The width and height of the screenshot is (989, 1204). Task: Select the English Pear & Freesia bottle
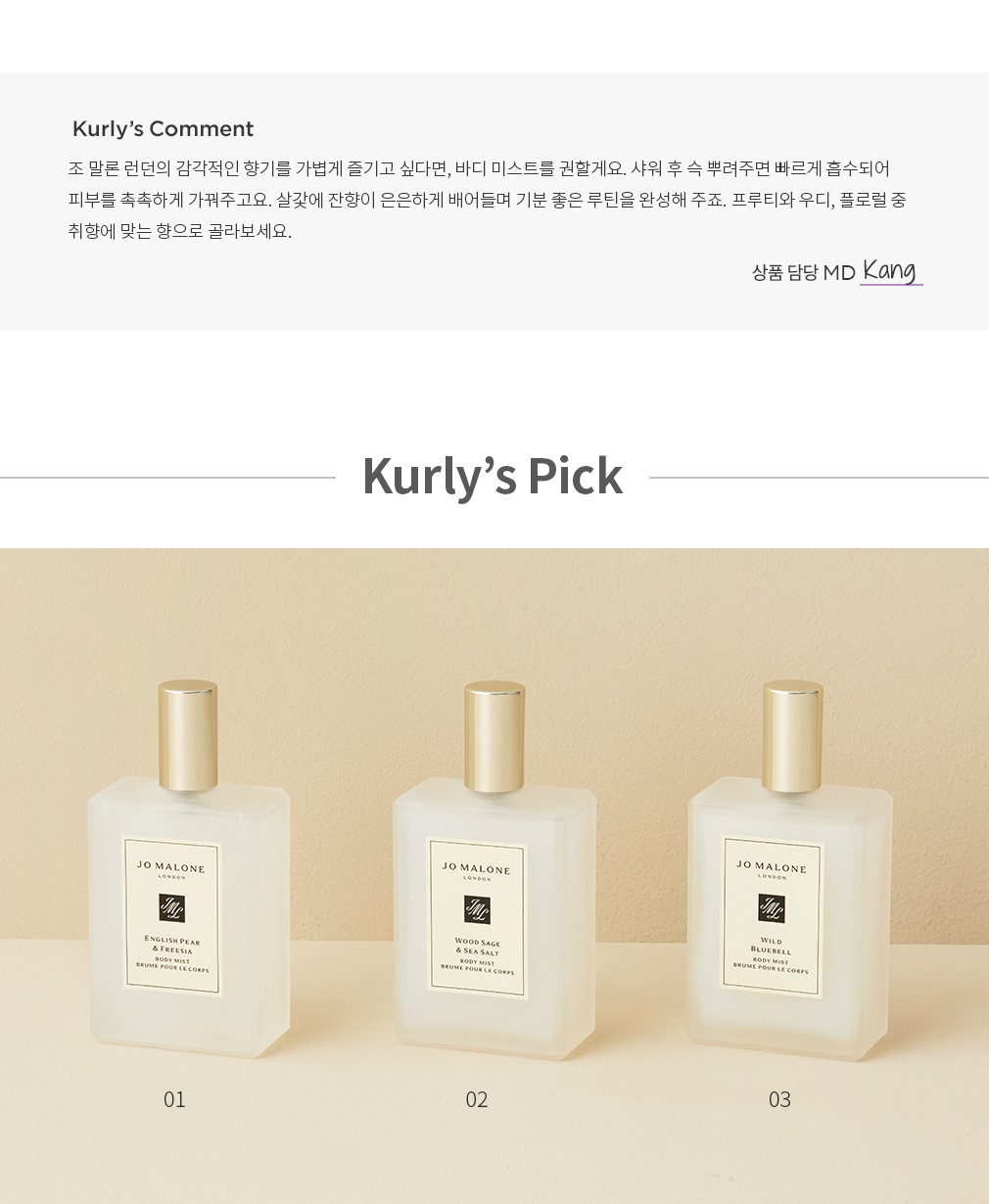[188, 869]
